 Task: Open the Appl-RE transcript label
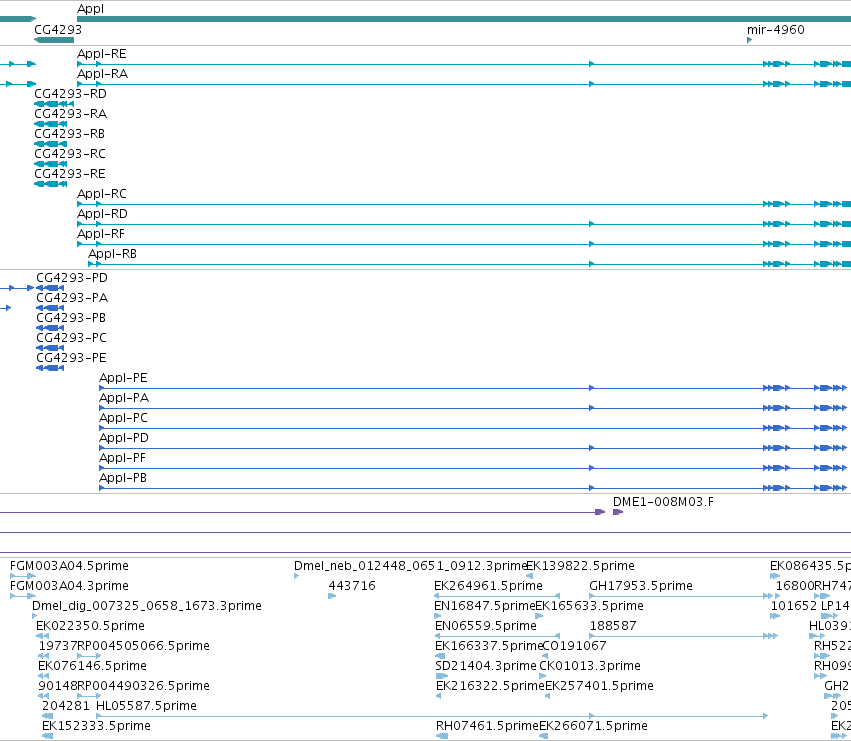coord(101,54)
